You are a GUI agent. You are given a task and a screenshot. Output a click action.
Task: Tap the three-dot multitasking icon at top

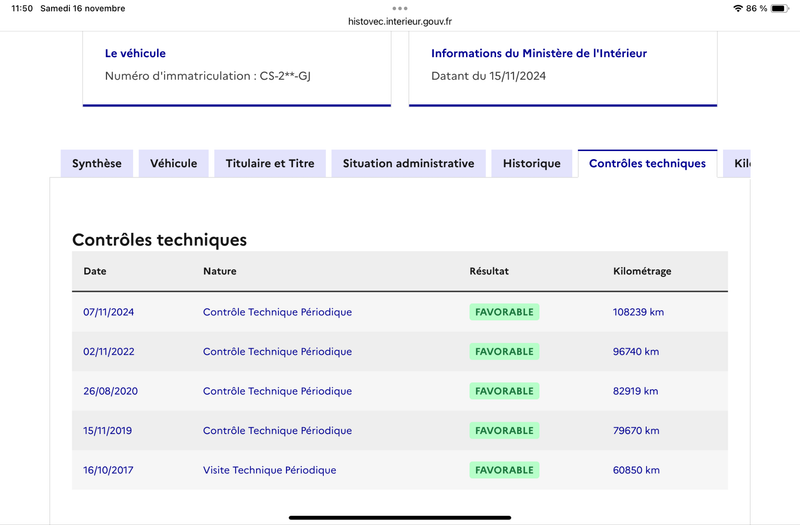tap(400, 8)
